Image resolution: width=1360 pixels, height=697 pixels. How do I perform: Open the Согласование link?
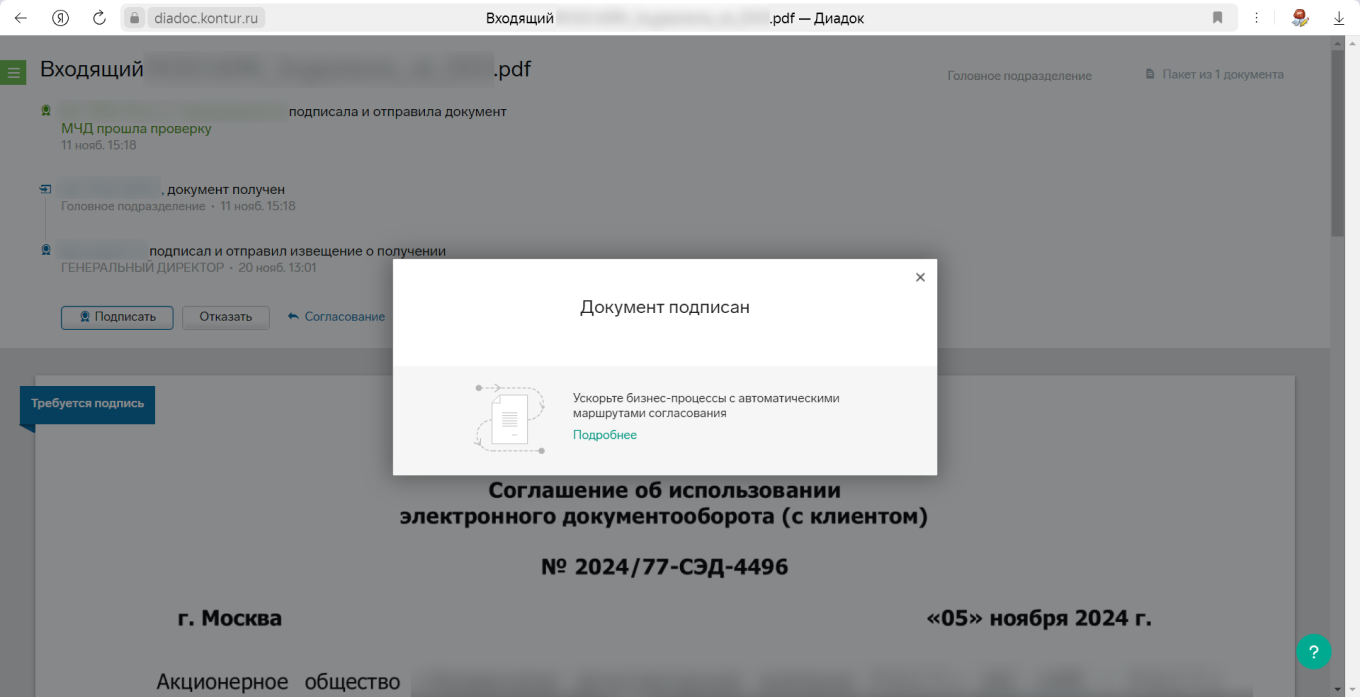pos(343,316)
